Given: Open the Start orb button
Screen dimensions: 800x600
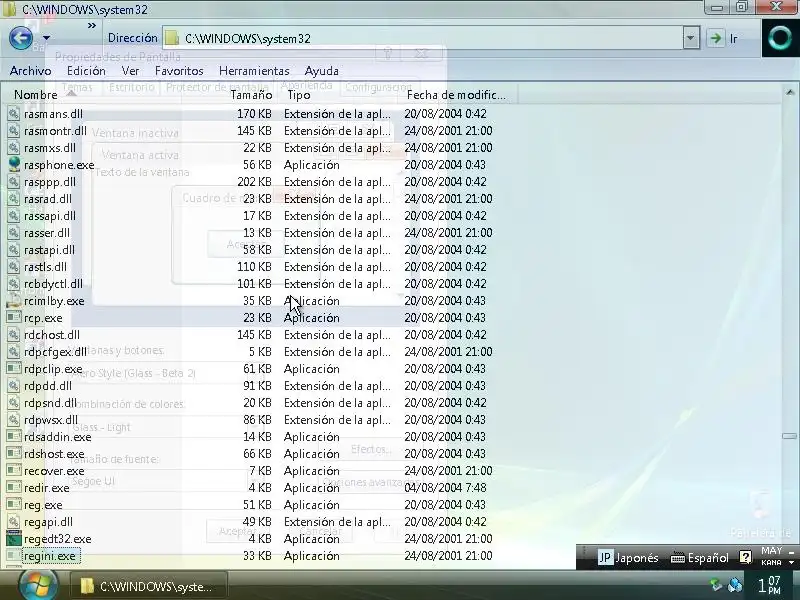Looking at the screenshot, I should coord(37,585).
